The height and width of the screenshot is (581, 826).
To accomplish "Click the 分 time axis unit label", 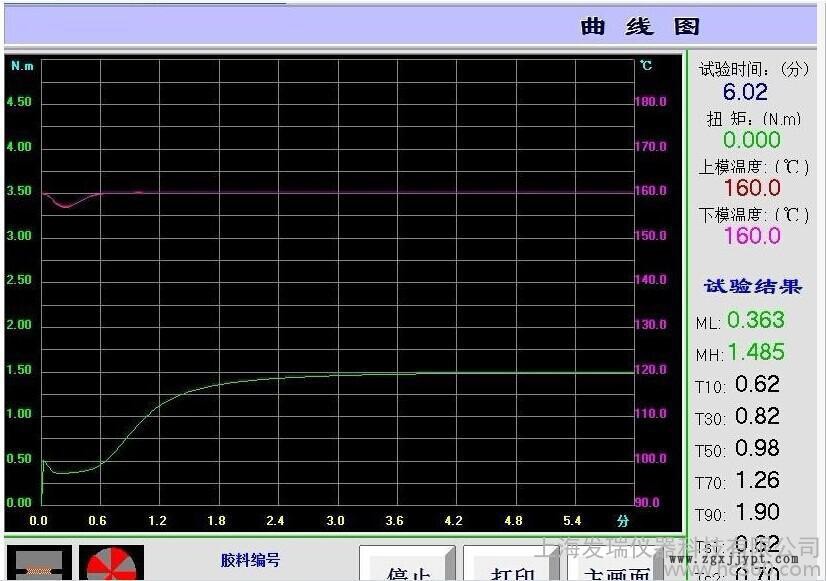I will point(623,521).
